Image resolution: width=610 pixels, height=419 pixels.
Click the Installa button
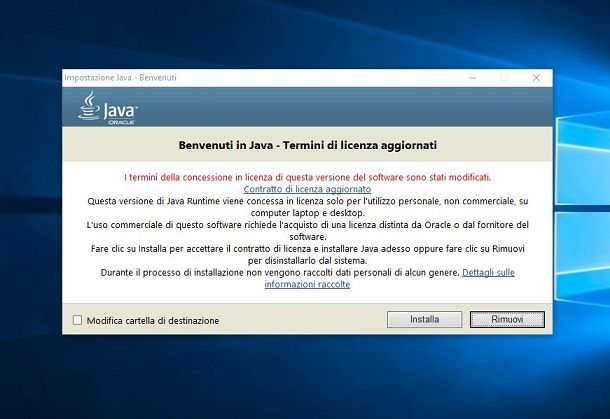(424, 319)
